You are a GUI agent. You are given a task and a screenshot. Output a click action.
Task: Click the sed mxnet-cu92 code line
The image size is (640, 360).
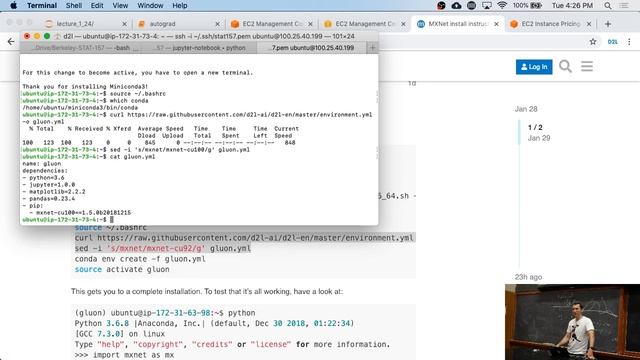coord(162,248)
